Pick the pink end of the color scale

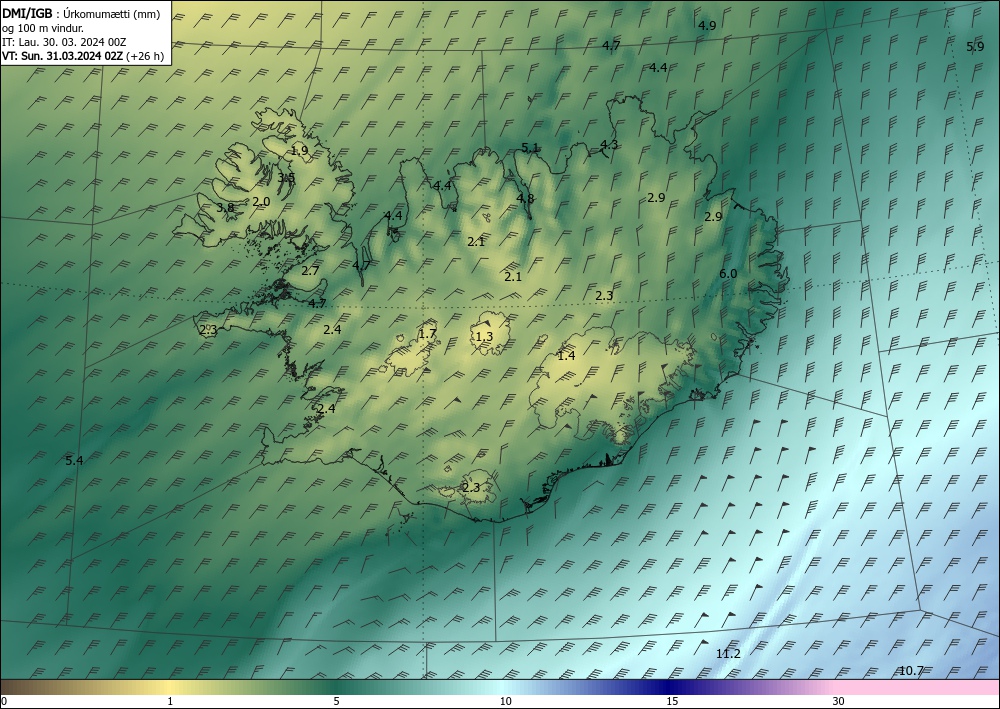point(918,687)
